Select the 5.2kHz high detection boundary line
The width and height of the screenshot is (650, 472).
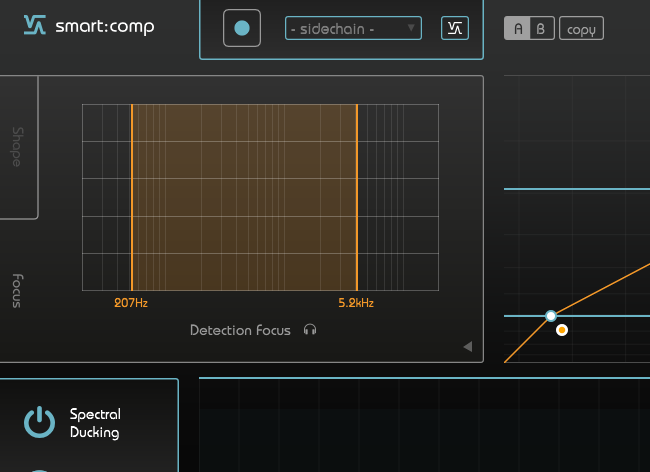[x=357, y=197]
